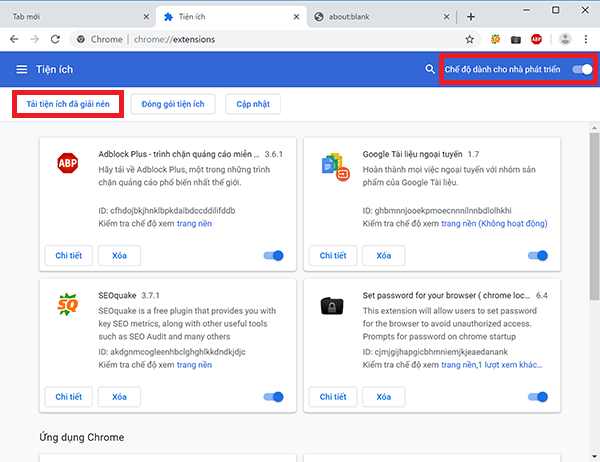
Task: Click the Adblock Plus card logo
Action: click(68, 163)
